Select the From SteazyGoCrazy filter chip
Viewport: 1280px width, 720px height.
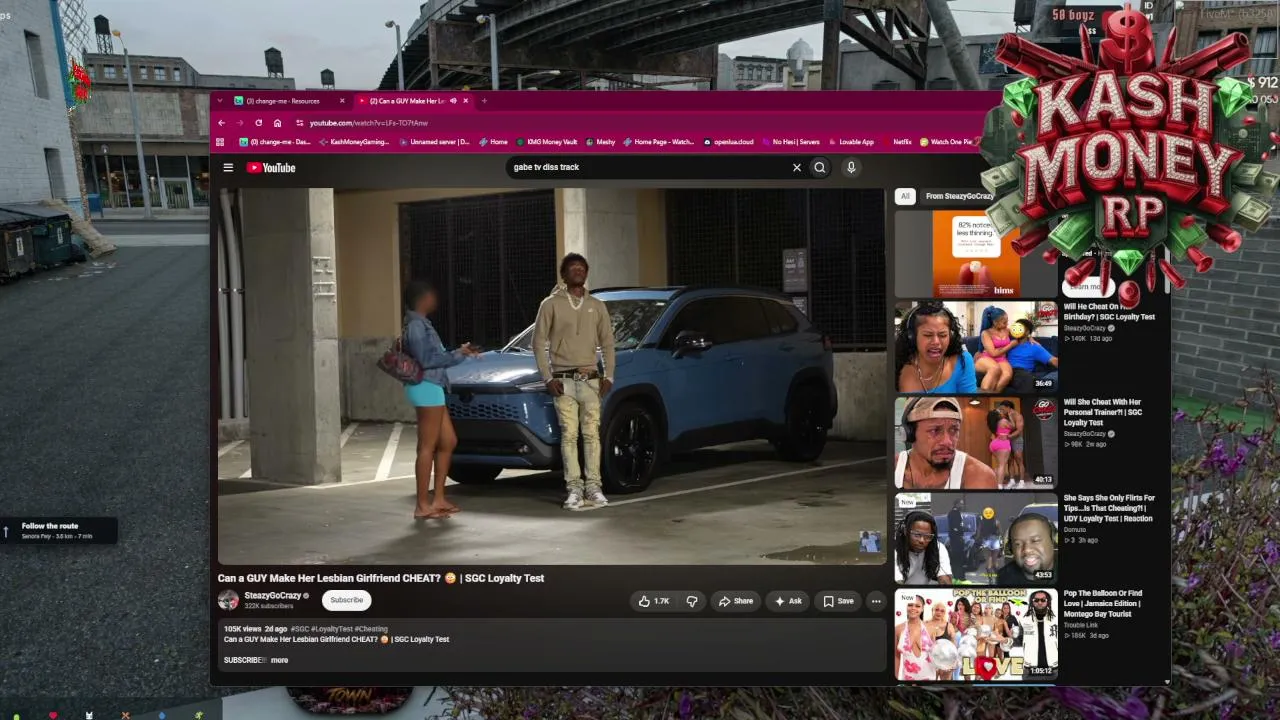tap(959, 196)
